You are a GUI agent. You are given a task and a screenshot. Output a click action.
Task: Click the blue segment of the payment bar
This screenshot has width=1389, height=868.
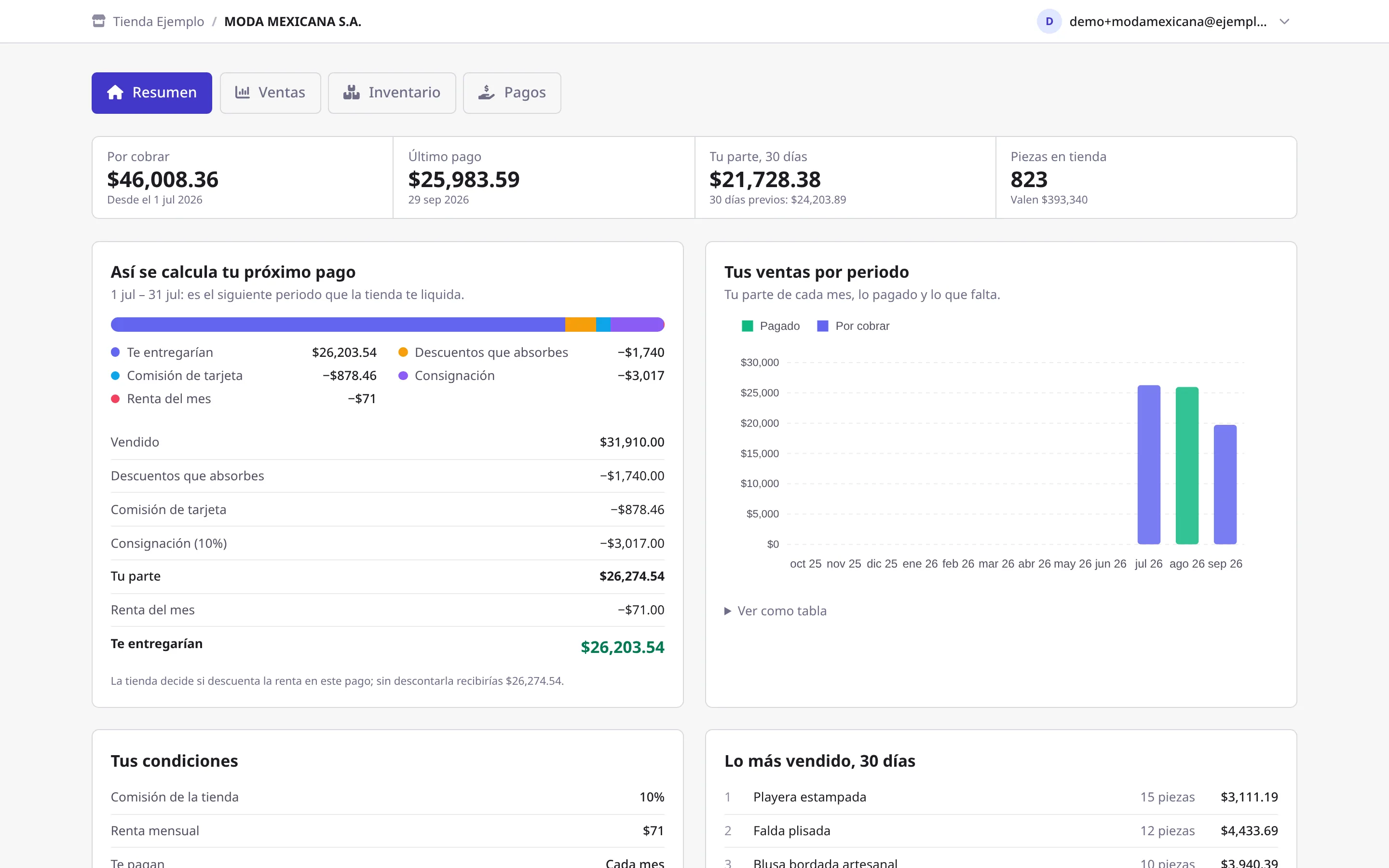(x=338, y=325)
